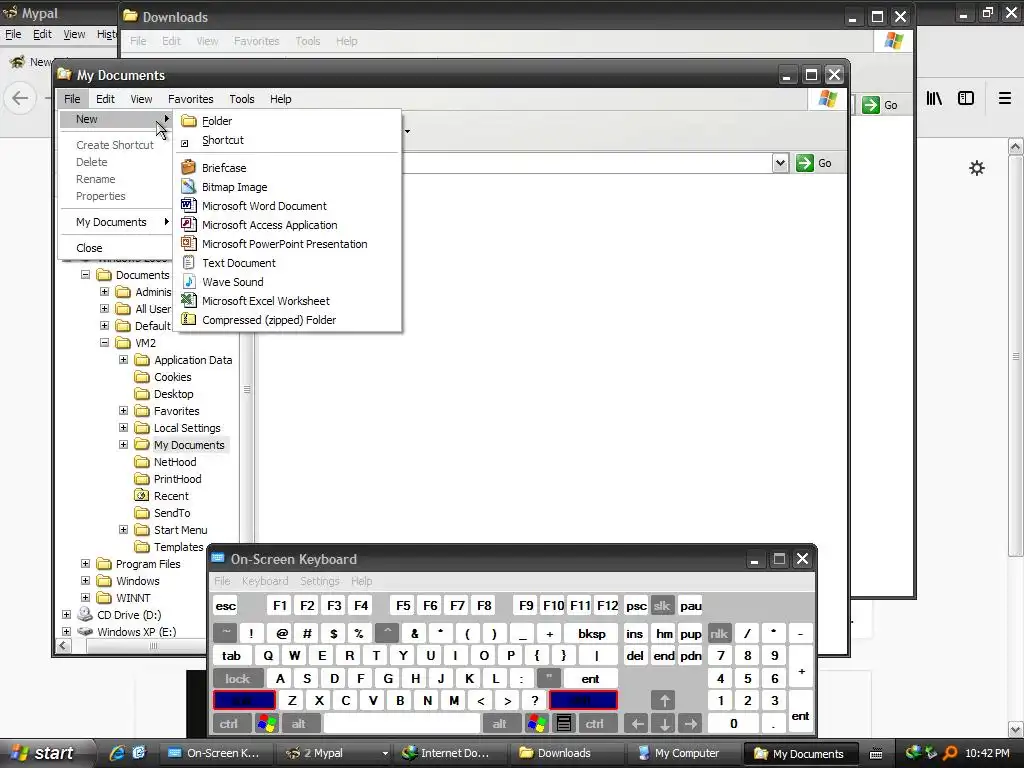The image size is (1024, 768).
Task: Select the SendTo folder in the tree
Action: (x=172, y=513)
